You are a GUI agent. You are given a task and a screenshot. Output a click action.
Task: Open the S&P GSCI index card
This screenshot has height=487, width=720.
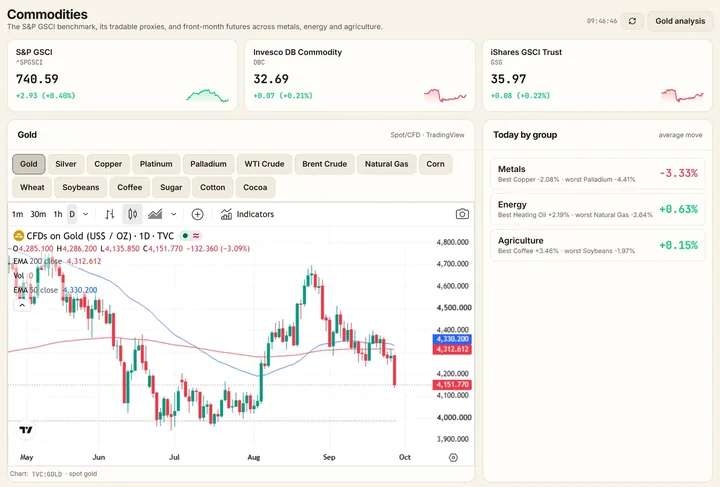point(122,75)
